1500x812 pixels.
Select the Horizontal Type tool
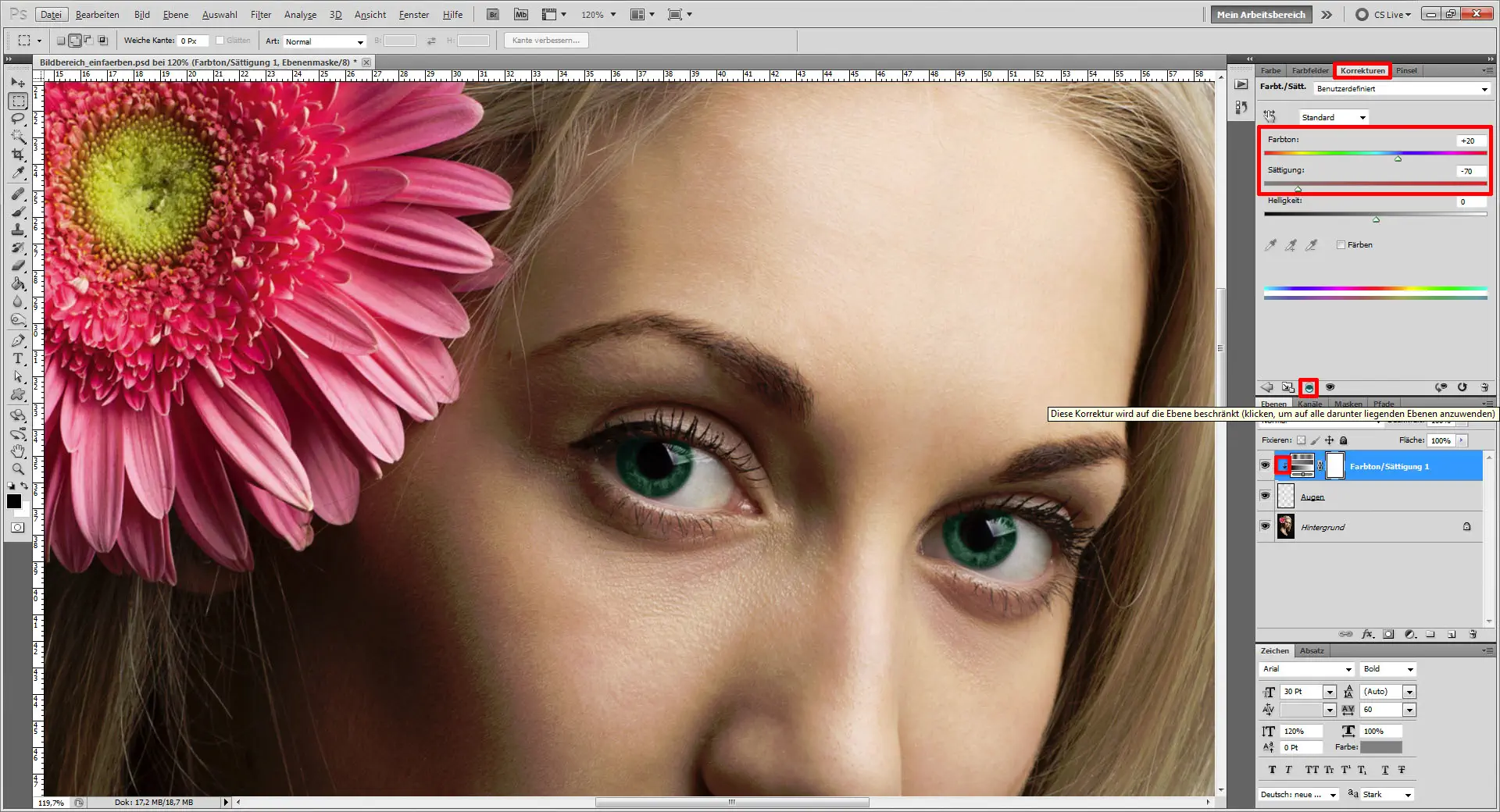point(17,359)
